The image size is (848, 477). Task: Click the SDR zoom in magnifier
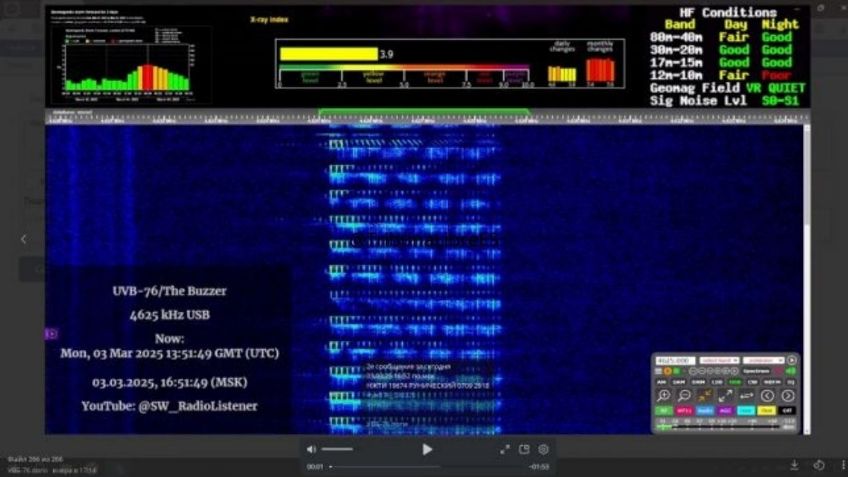pos(663,396)
